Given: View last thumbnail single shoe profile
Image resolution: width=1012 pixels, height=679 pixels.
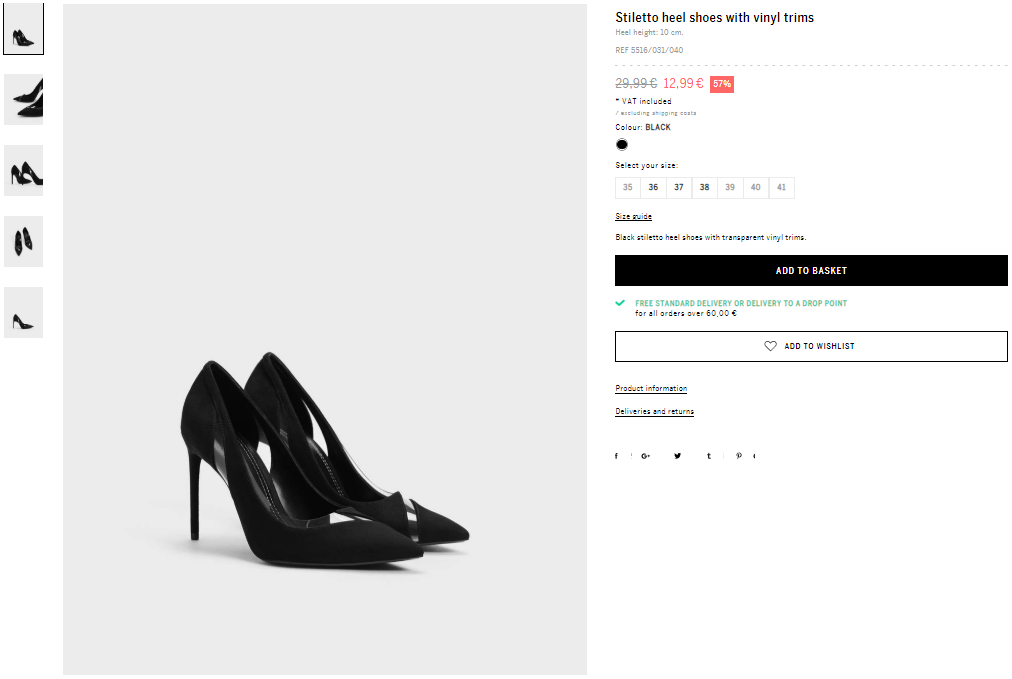Looking at the screenshot, I should [x=24, y=312].
